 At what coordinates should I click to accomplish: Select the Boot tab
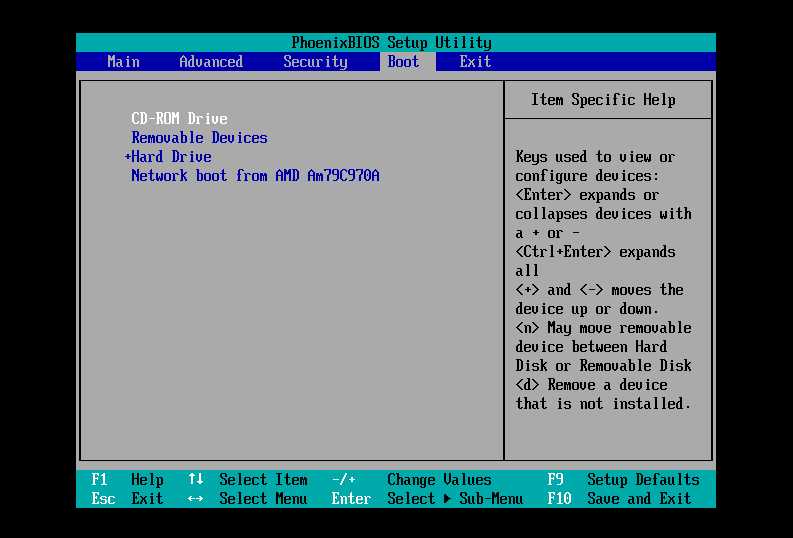(403, 62)
